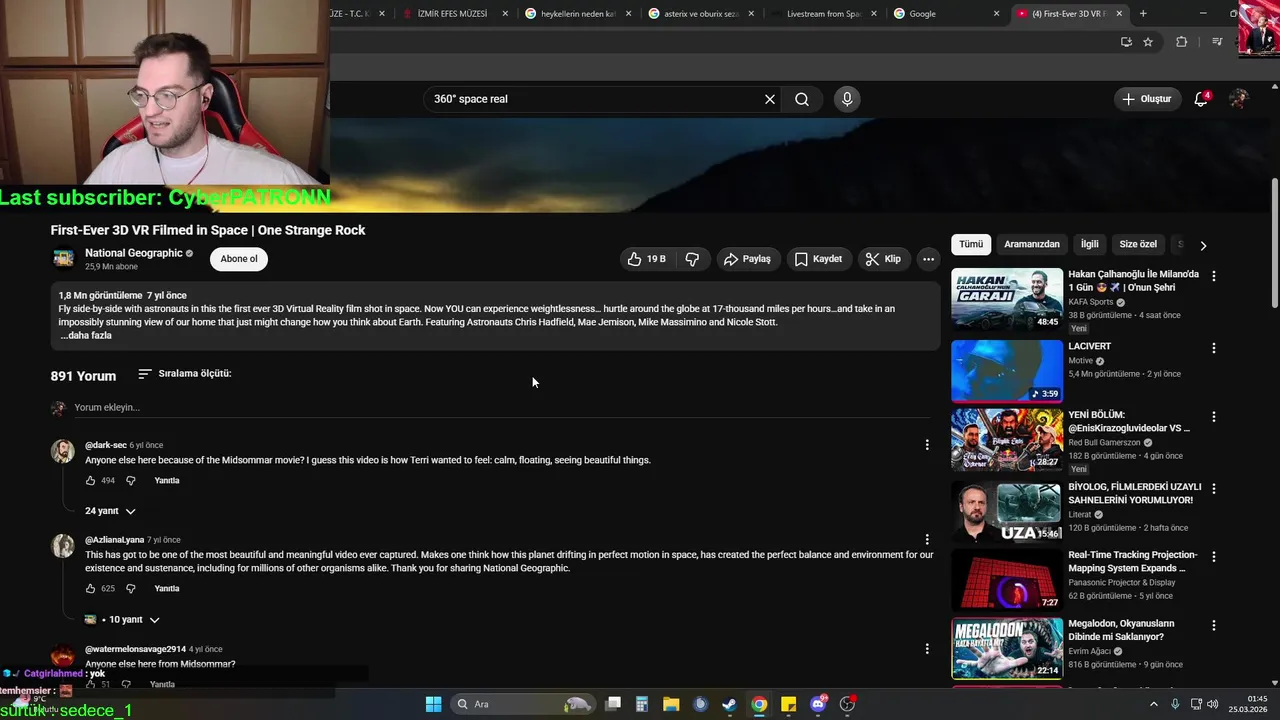Open a new browser tab
This screenshot has height=720, width=1280.
pos(1143,14)
